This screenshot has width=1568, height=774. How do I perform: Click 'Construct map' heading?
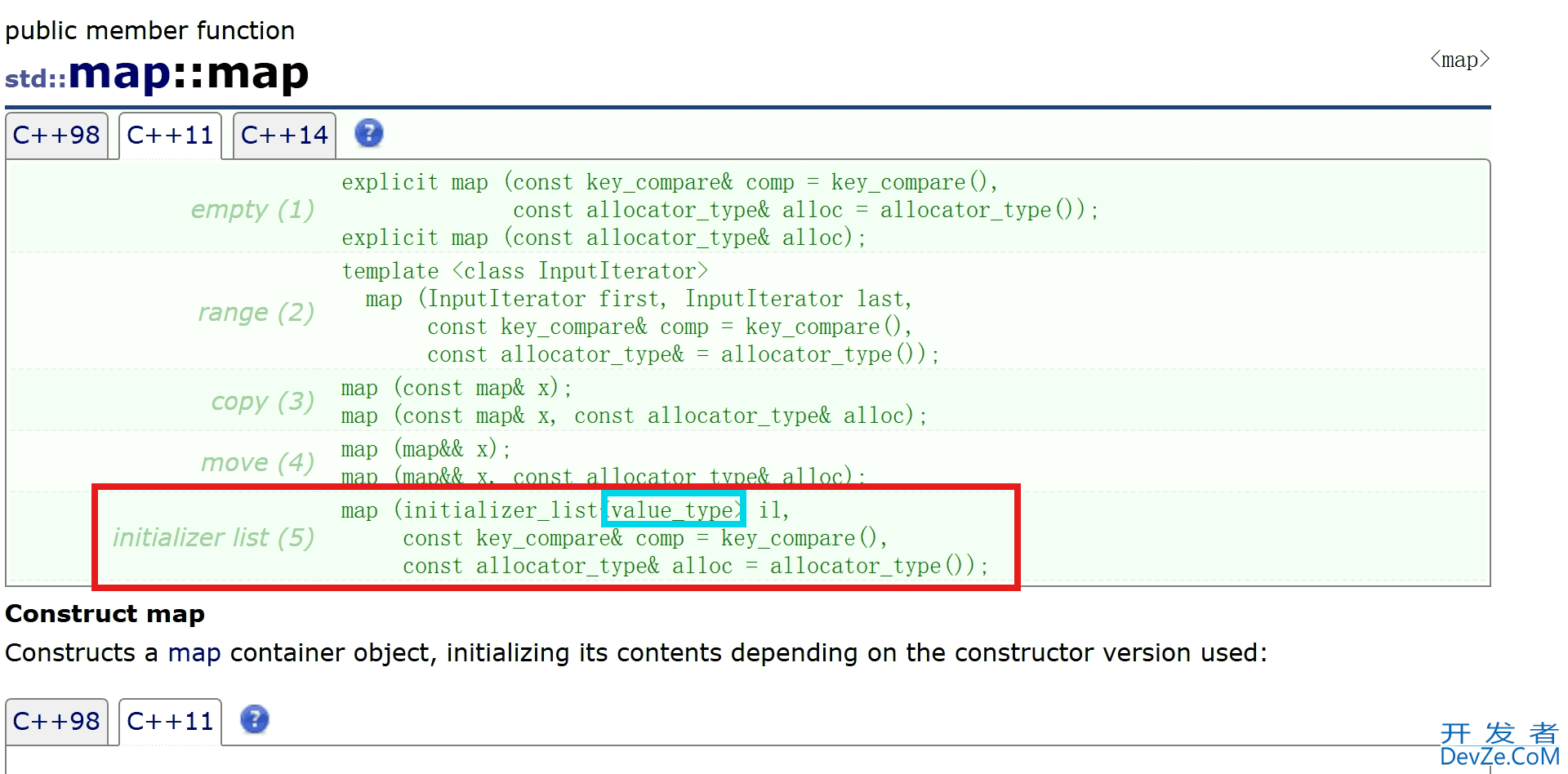point(105,614)
